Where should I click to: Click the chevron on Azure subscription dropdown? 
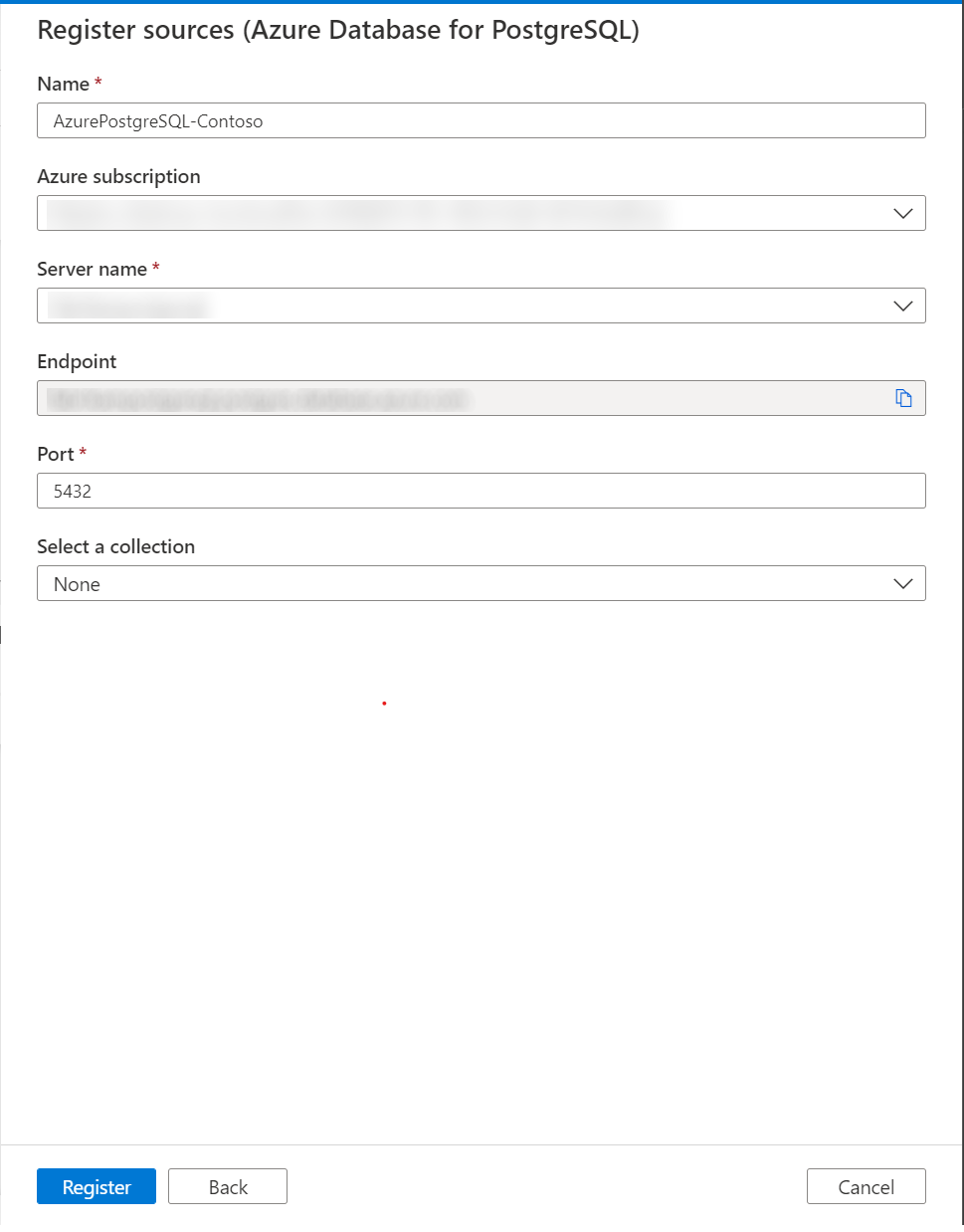[901, 213]
